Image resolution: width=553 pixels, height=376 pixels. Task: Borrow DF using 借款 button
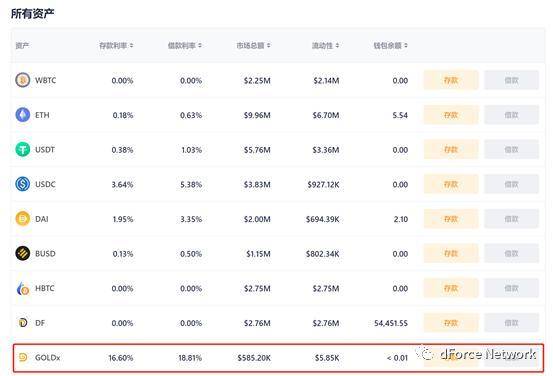pyautogui.click(x=511, y=322)
